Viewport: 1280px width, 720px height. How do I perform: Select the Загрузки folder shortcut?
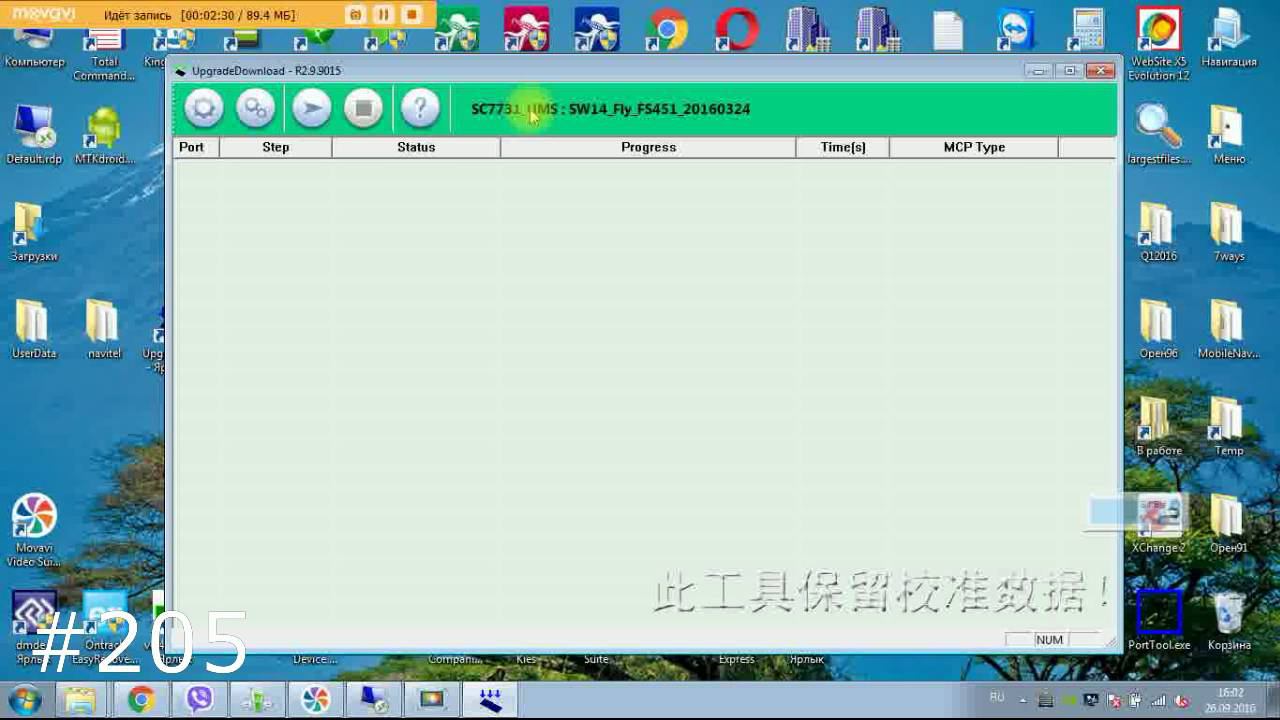(x=34, y=232)
